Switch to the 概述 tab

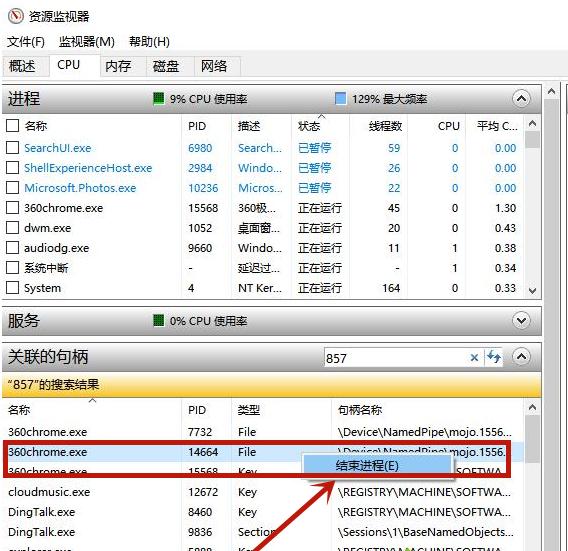click(x=25, y=66)
